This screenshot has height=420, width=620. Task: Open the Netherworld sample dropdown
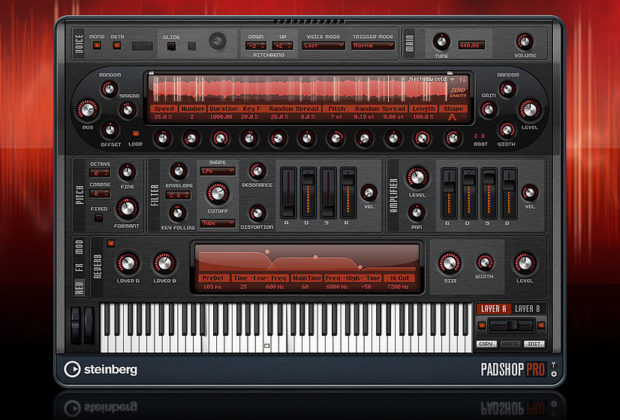(432, 79)
